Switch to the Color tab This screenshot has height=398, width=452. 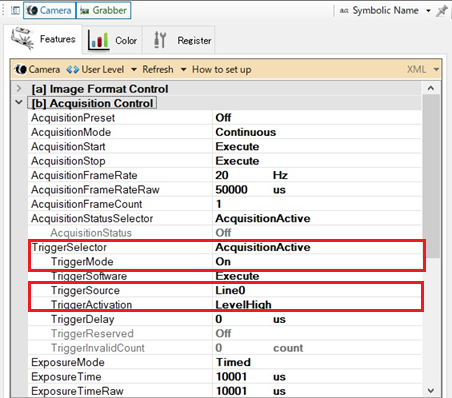(x=112, y=40)
